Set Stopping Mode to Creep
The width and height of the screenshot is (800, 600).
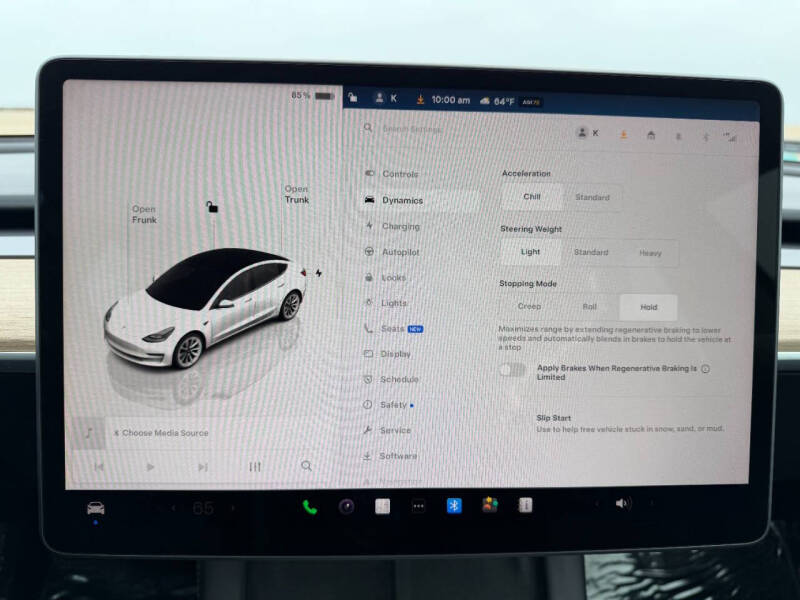529,306
